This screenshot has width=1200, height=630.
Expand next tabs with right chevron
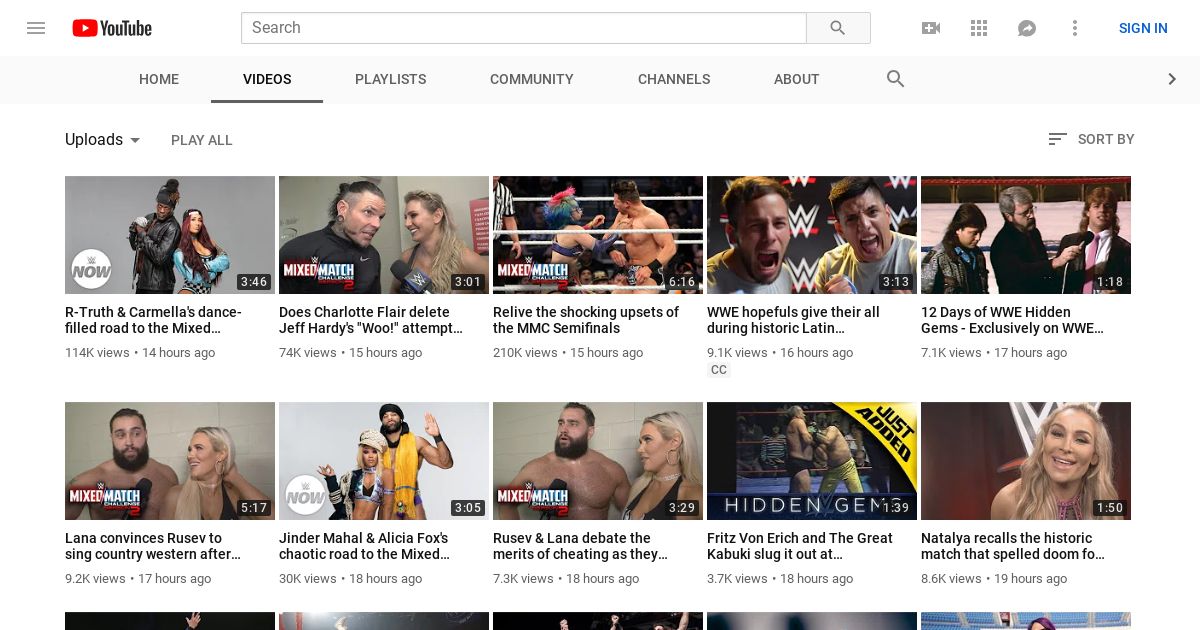click(x=1172, y=79)
